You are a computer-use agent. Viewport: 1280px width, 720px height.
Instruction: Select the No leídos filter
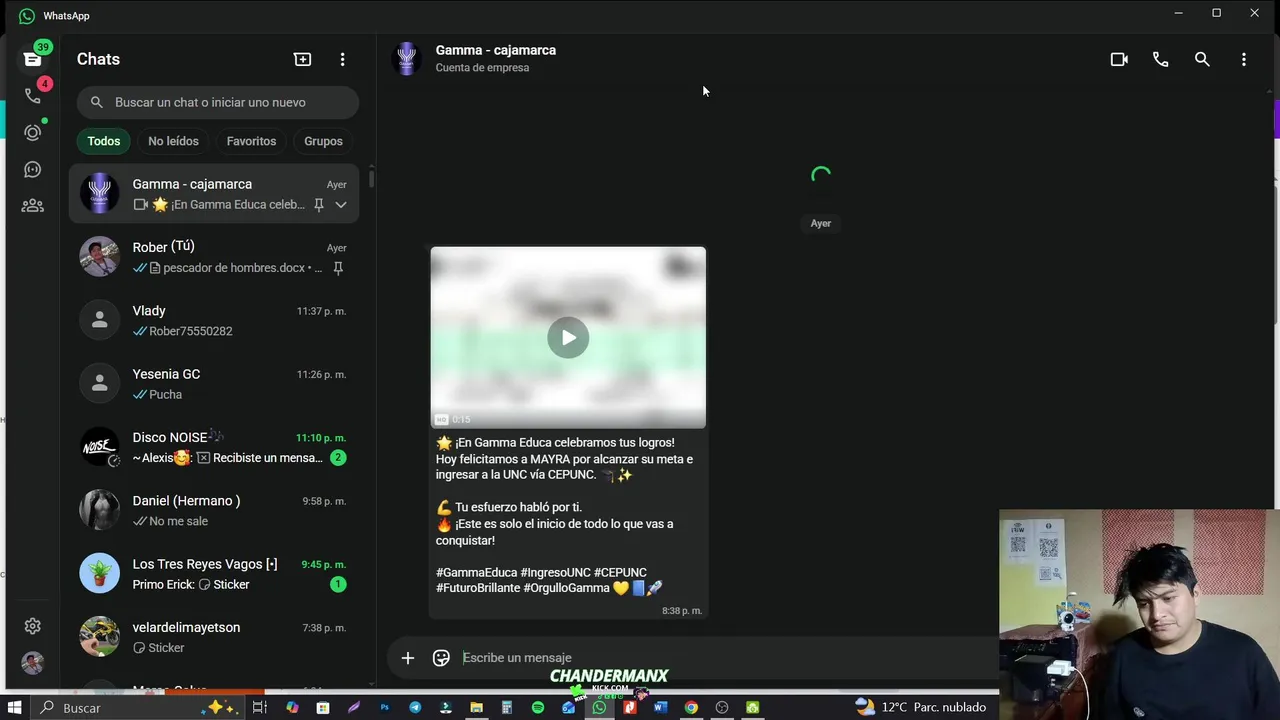[x=173, y=141]
